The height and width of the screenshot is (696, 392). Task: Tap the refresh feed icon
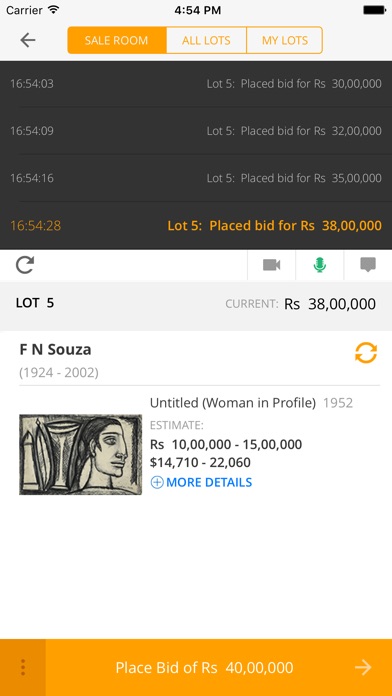point(25,265)
